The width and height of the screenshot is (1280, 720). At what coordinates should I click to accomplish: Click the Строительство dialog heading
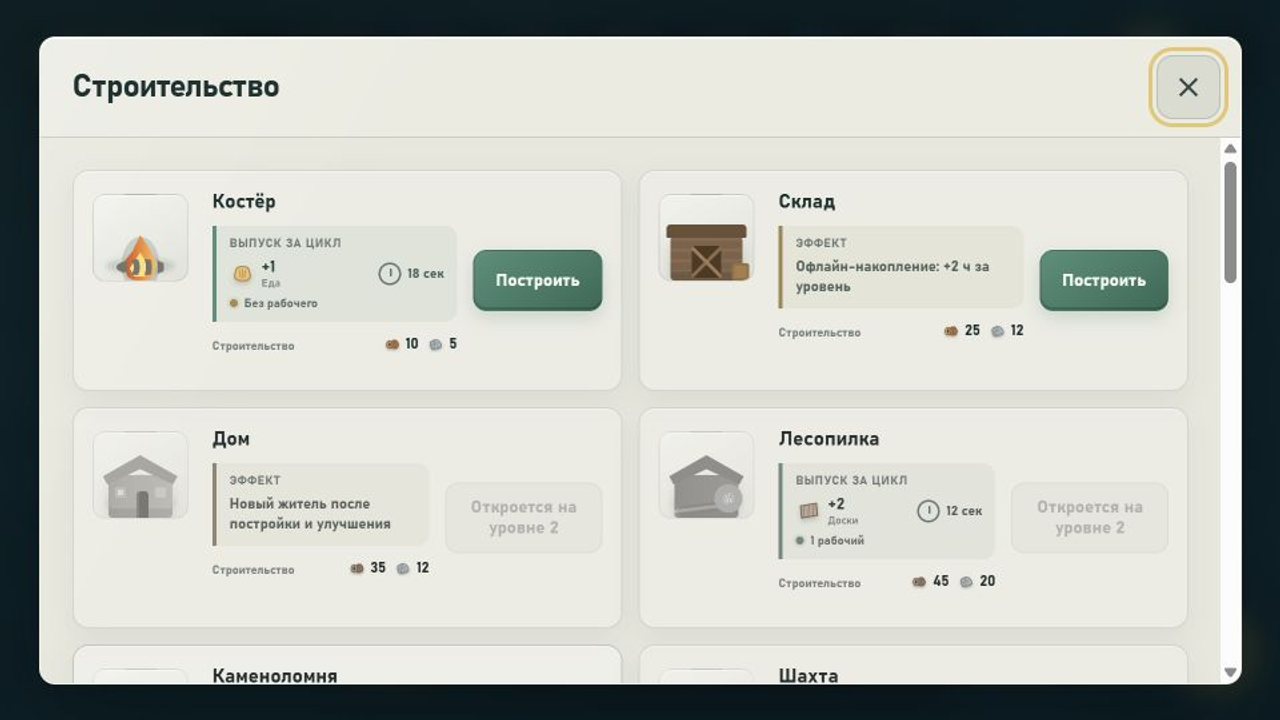[x=176, y=87]
